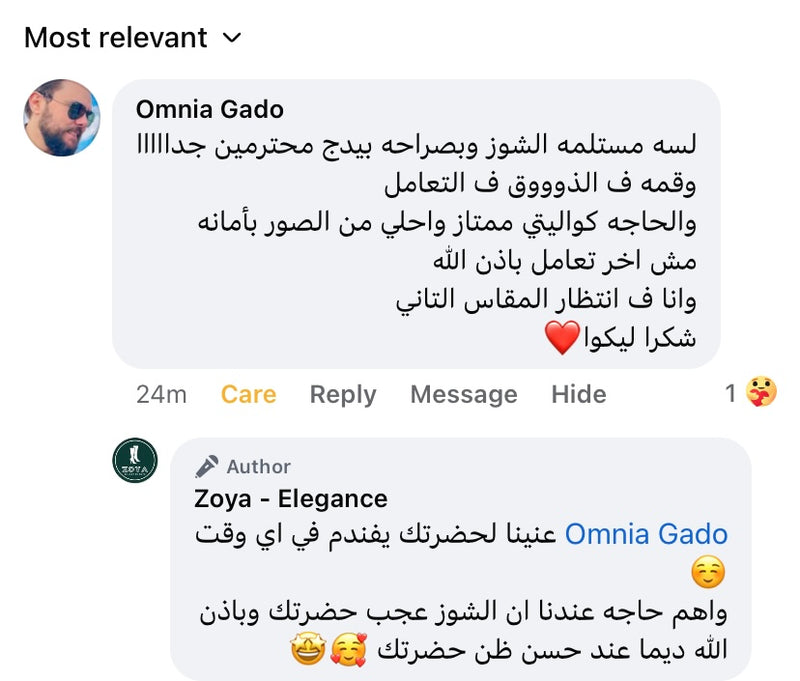Image resolution: width=800 pixels, height=681 pixels.
Task: Click the 24m comment timestamp
Action: tap(161, 394)
